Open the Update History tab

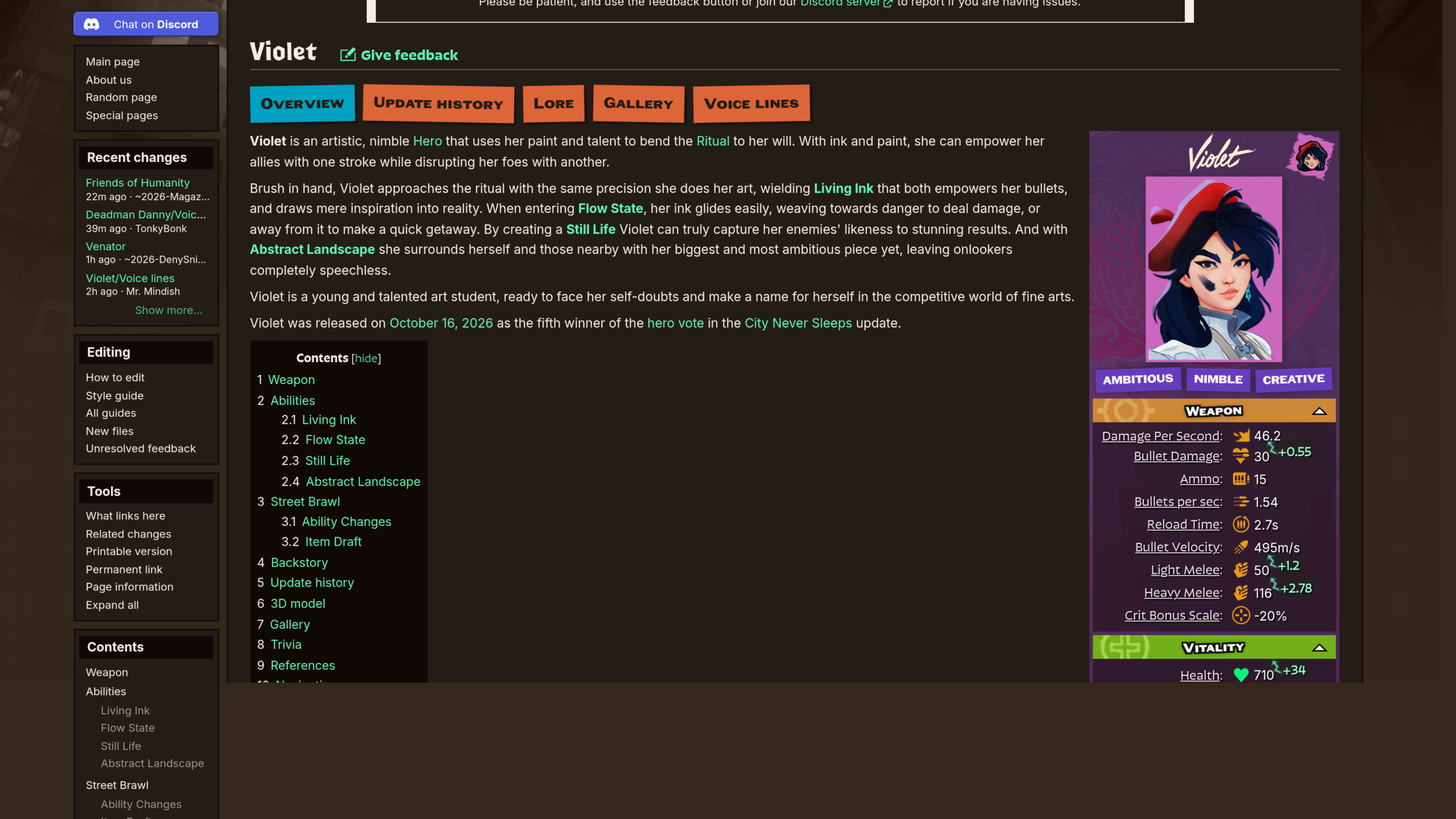pos(439,104)
